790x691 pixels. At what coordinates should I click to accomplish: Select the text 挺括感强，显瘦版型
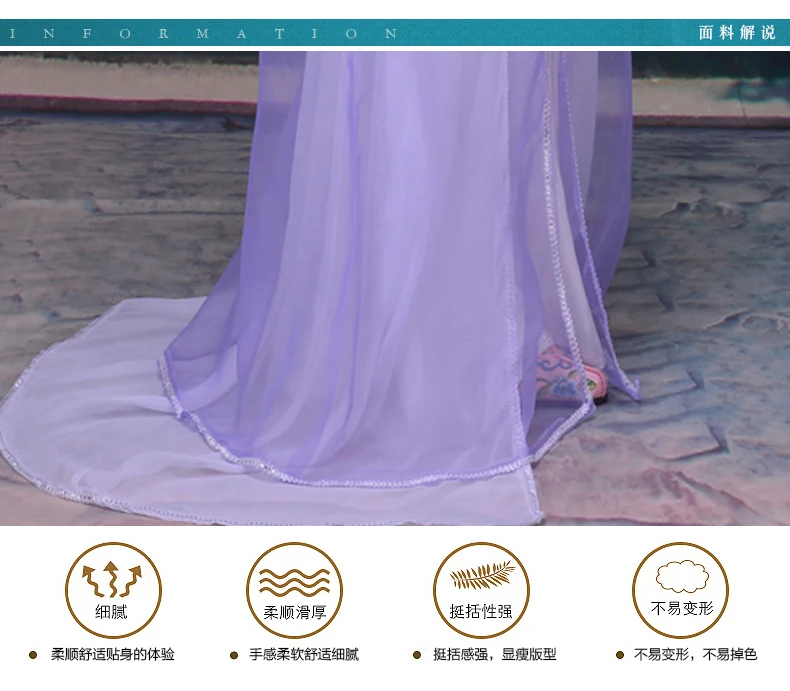[494, 654]
